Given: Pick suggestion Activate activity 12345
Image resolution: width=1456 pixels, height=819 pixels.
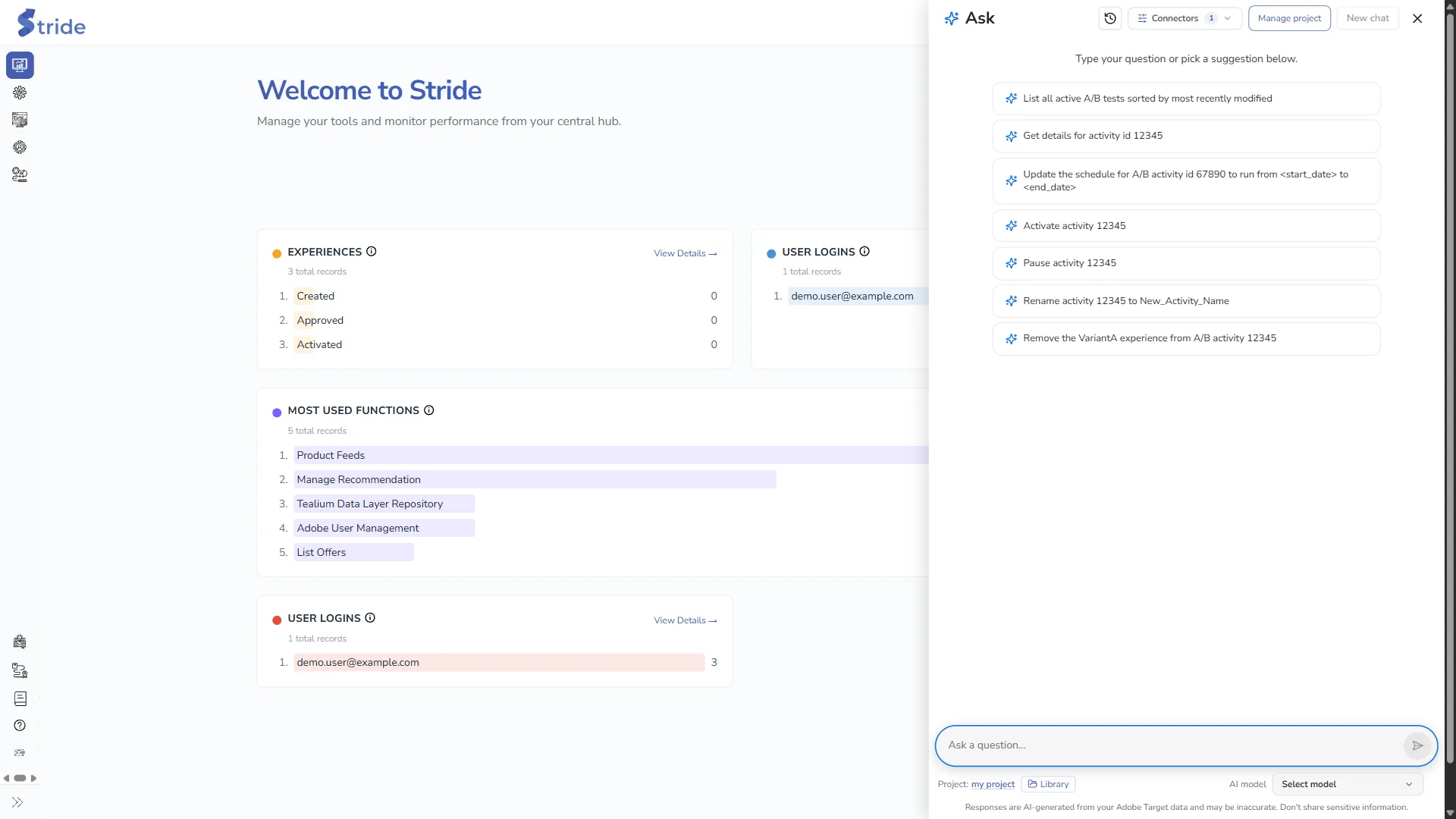Looking at the screenshot, I should tap(1186, 226).
